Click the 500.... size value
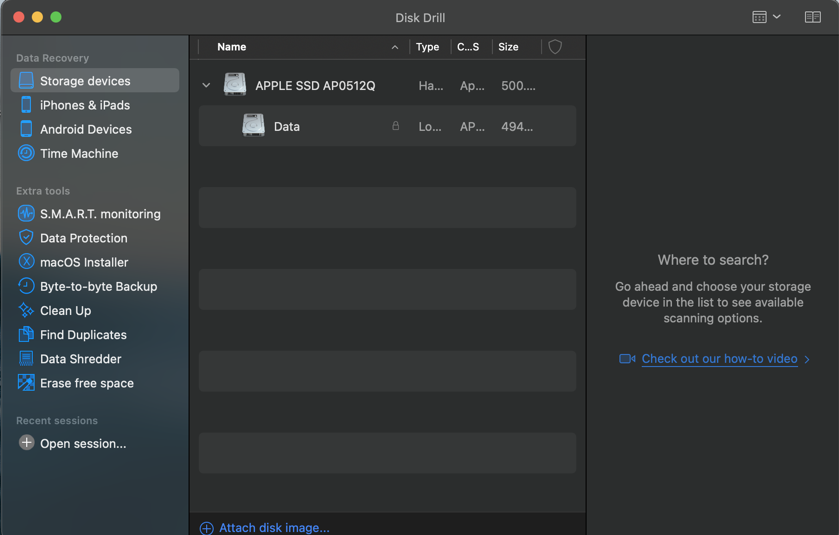Viewport: 839px width, 535px height. (518, 86)
